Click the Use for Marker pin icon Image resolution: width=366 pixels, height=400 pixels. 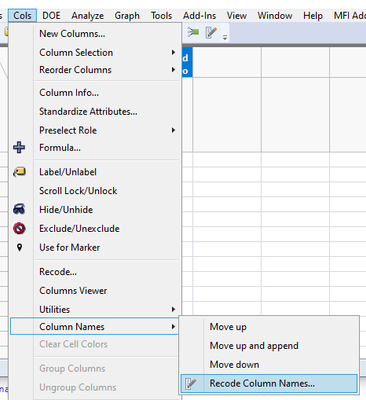point(19,247)
